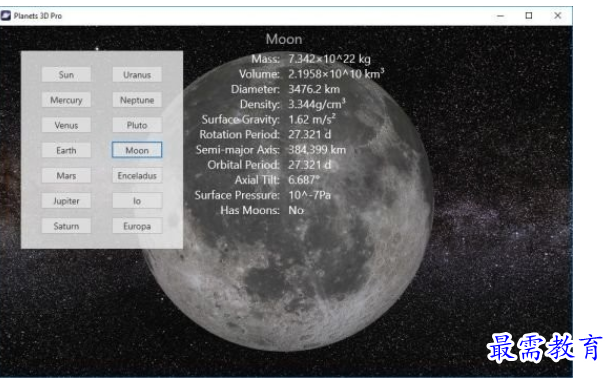
Task: View Europa moon details
Action: coord(137,226)
